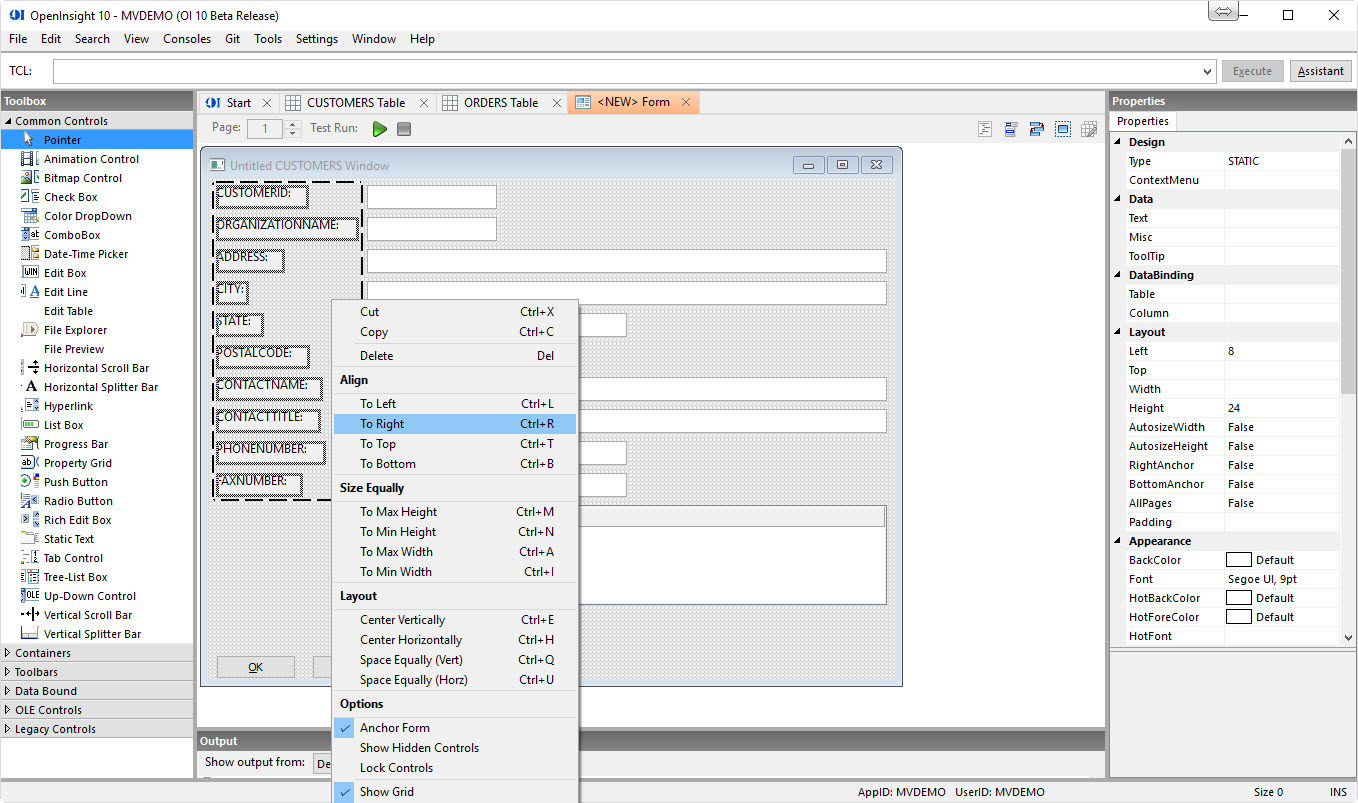1358x803 pixels.
Task: Click the Execute button
Action: (x=1252, y=71)
